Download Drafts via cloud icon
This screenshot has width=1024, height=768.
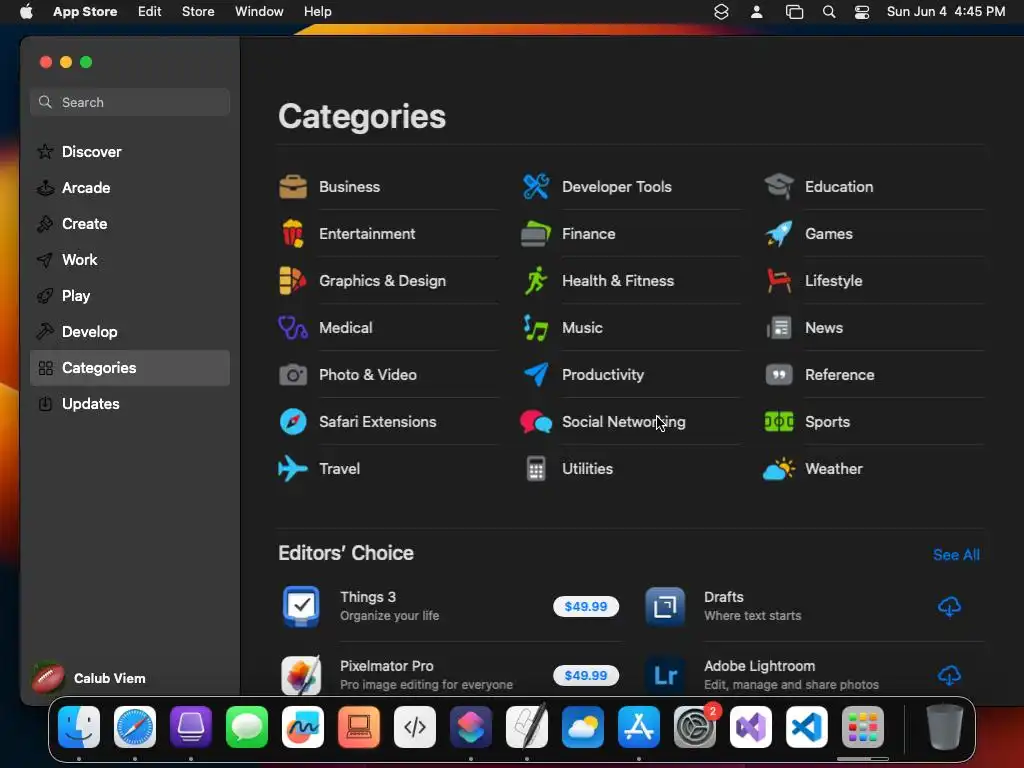(949, 607)
